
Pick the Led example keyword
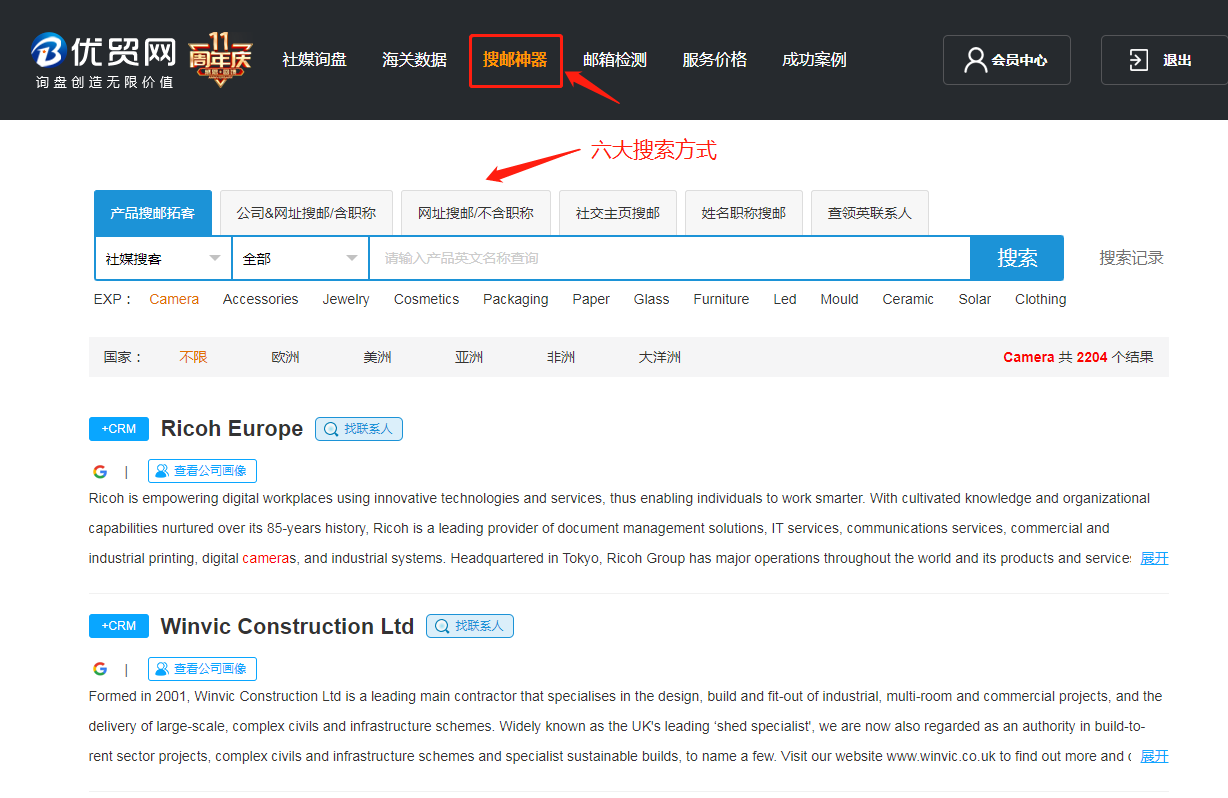click(785, 299)
